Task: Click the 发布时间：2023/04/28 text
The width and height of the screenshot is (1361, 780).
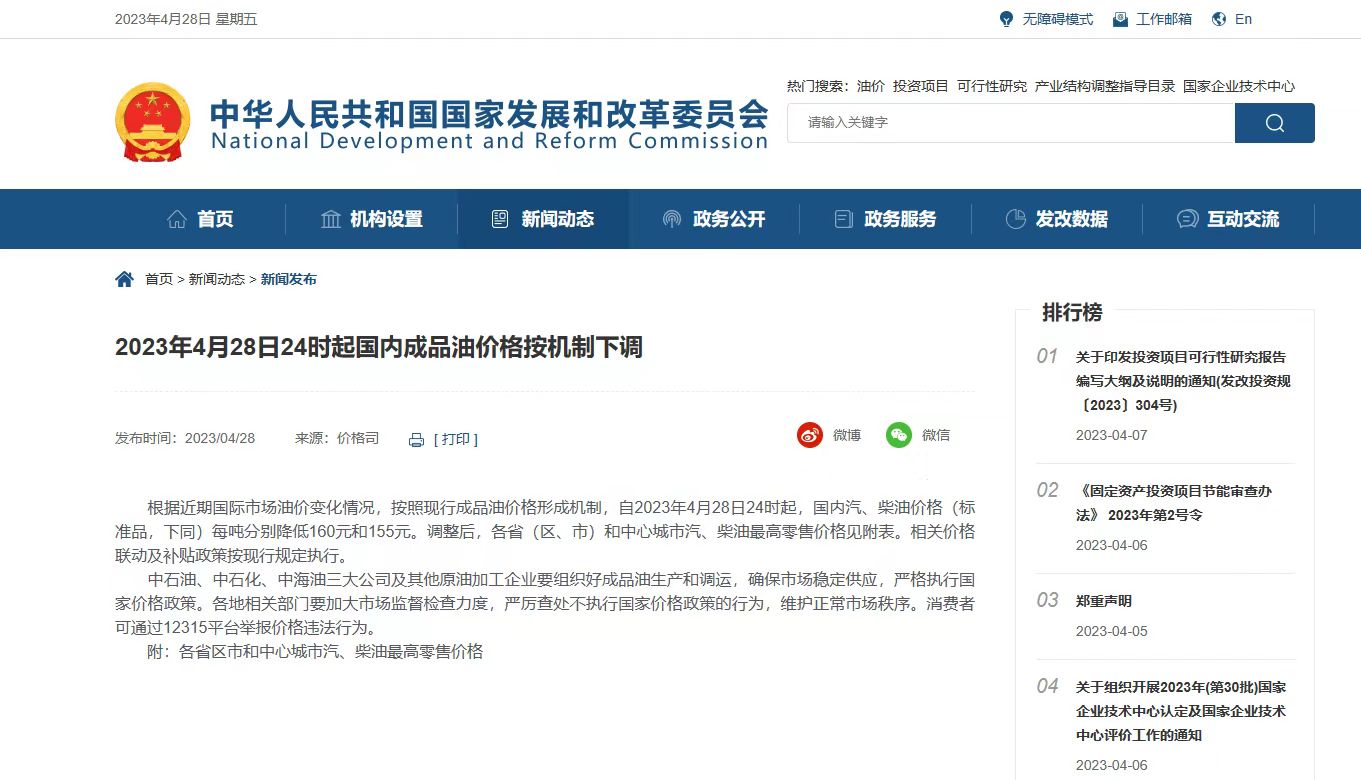Action: click(x=185, y=438)
